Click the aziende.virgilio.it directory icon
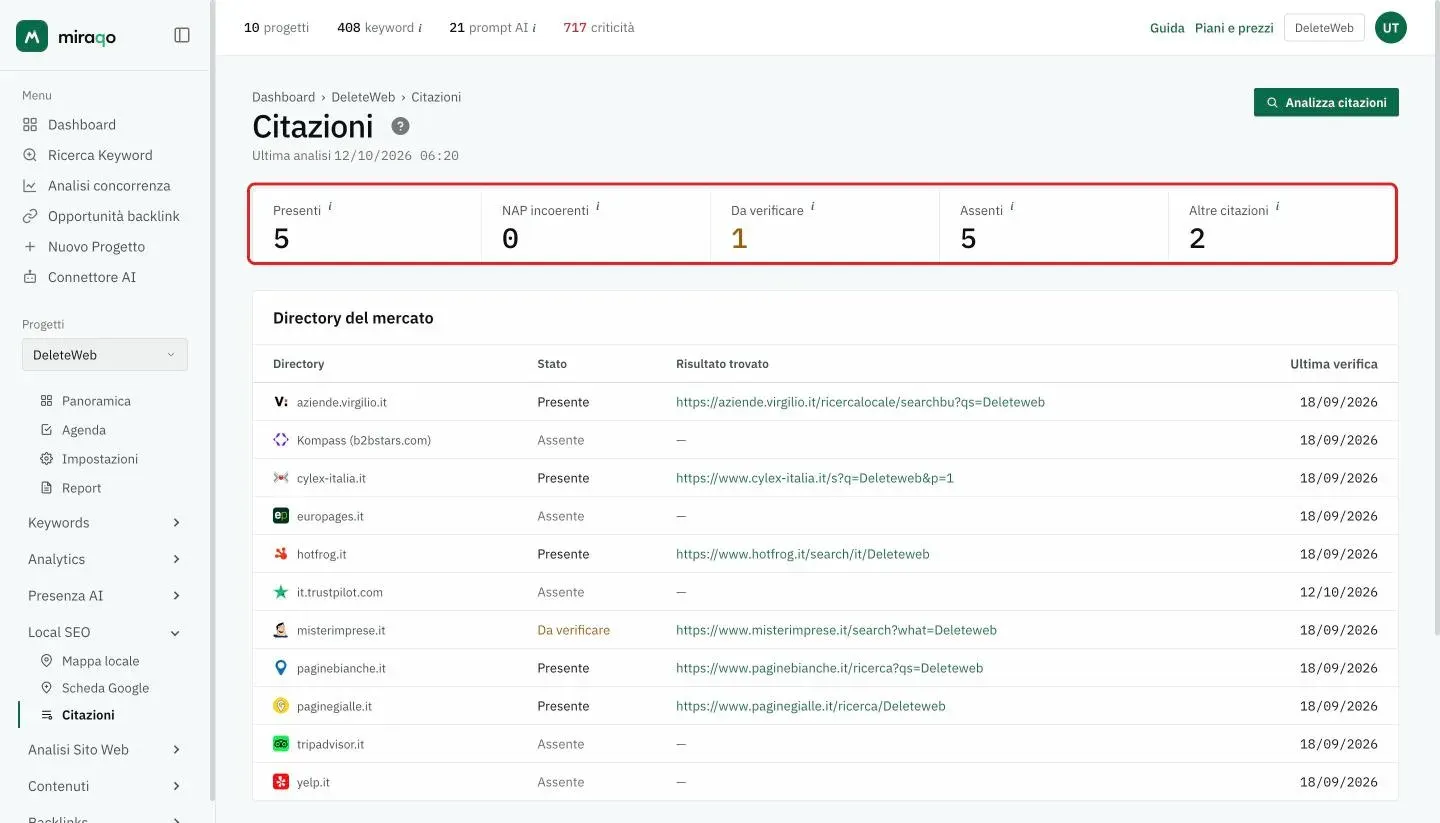This screenshot has height=823, width=1440. [281, 402]
